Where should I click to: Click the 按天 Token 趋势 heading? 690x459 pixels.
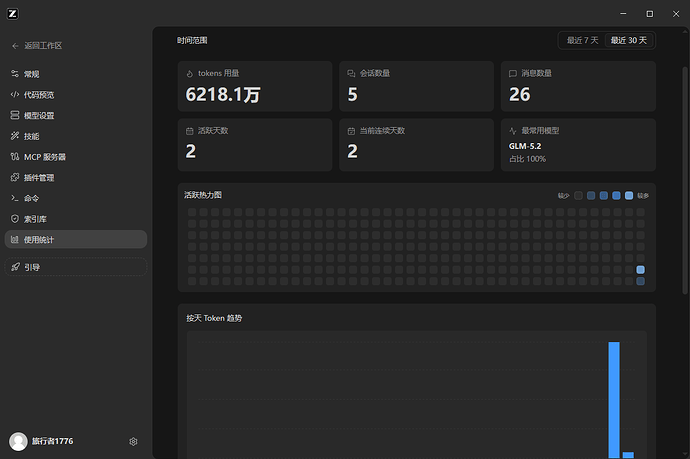(x=214, y=318)
